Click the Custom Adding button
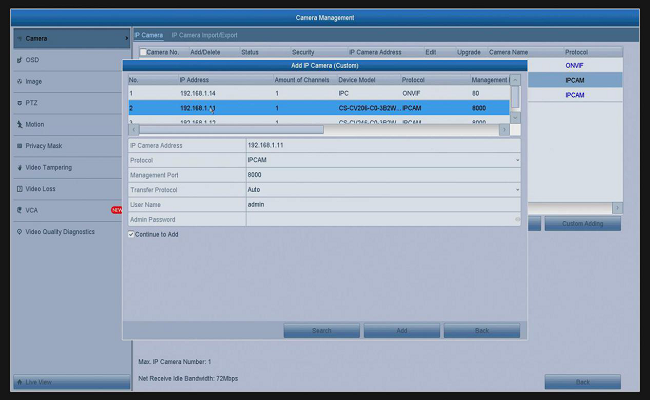The height and width of the screenshot is (400, 650). pos(582,224)
